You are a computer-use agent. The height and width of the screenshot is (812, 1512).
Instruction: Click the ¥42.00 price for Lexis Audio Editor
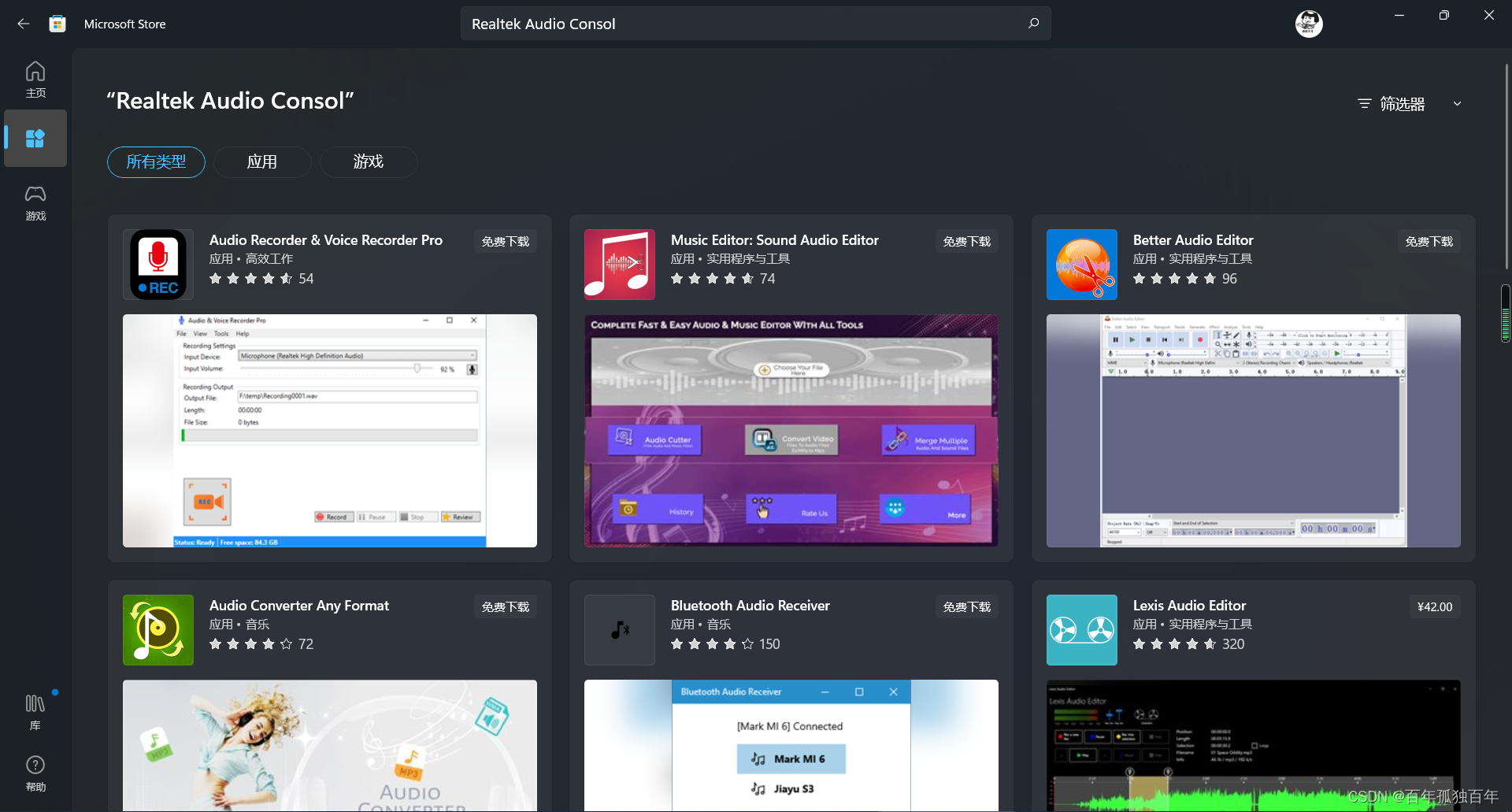point(1435,607)
